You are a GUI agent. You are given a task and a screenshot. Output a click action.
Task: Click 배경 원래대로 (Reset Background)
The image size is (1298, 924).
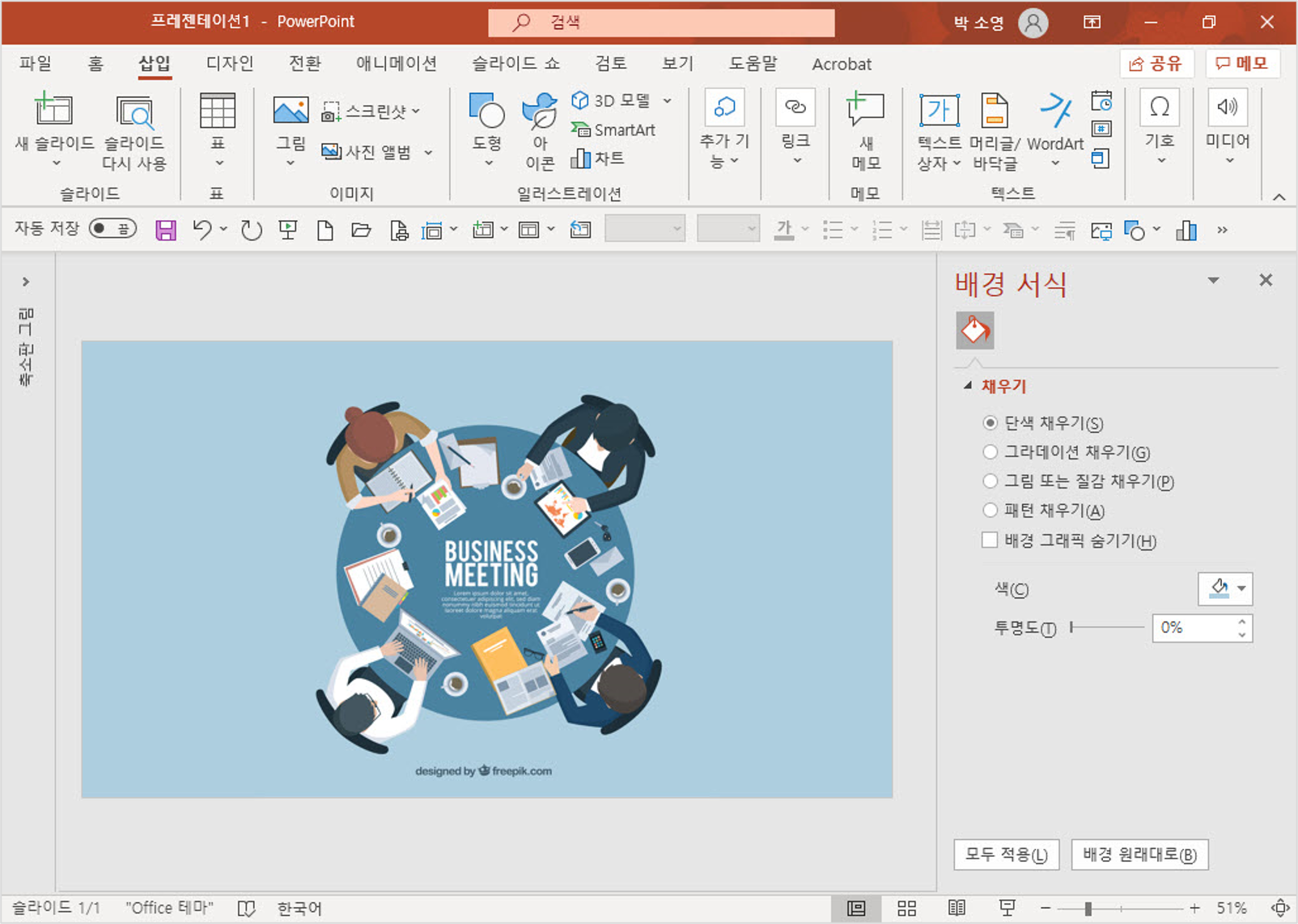pos(1139,854)
